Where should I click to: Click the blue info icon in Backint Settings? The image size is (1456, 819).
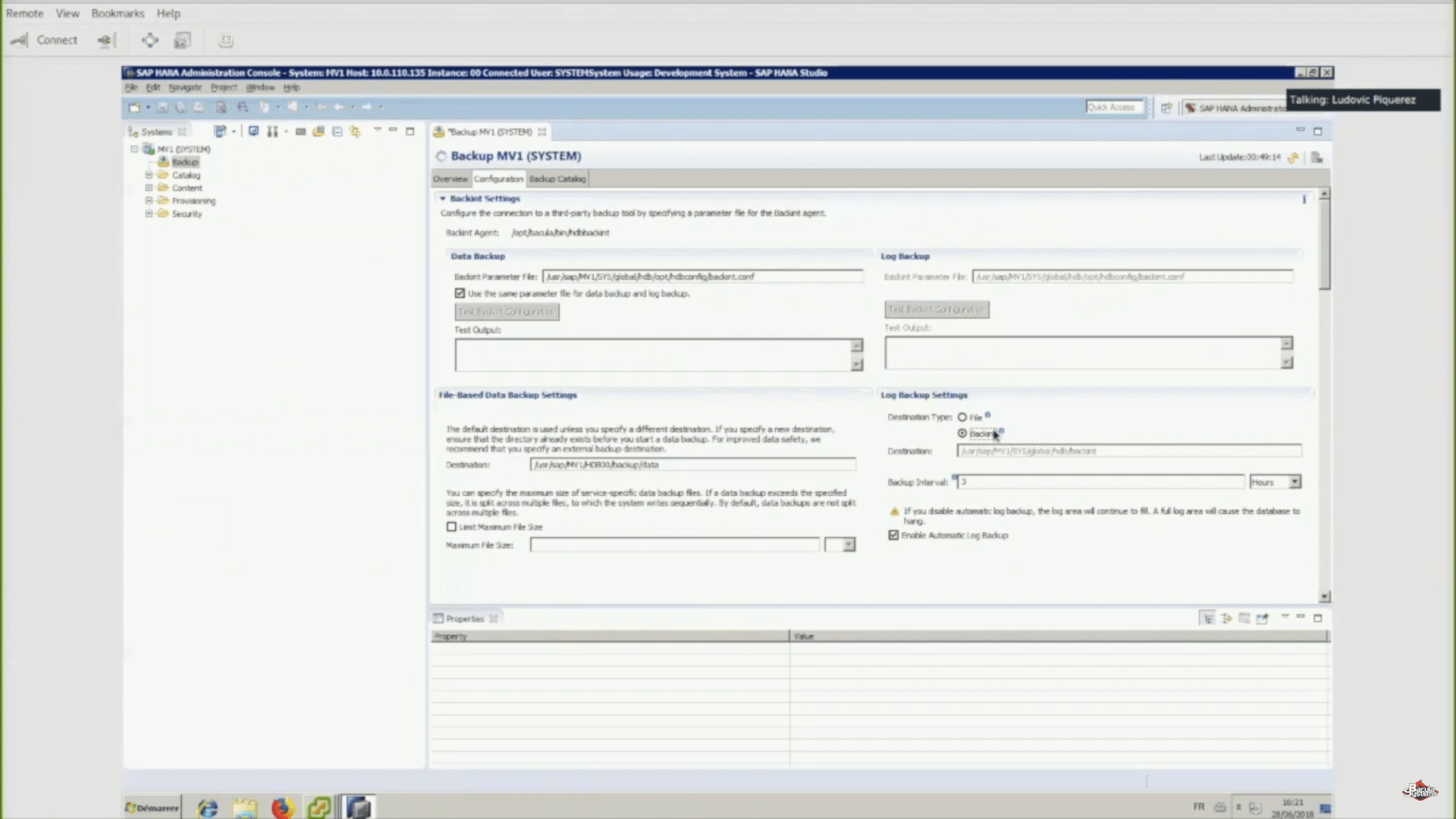coord(1304,199)
